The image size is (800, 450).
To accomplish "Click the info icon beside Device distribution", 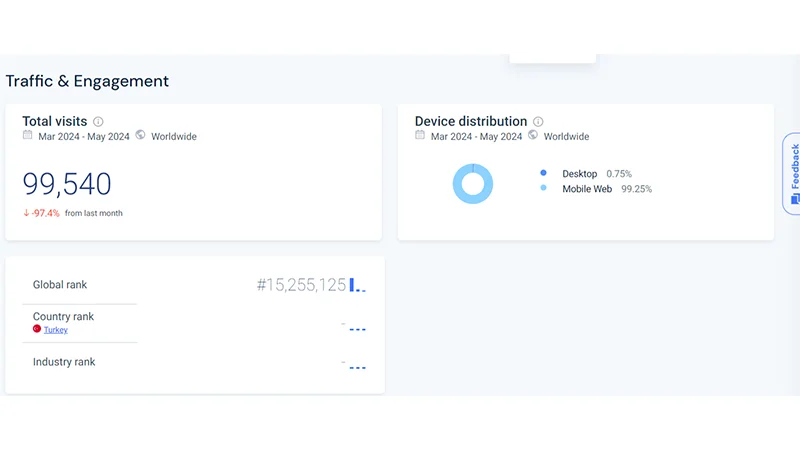I will [538, 122].
